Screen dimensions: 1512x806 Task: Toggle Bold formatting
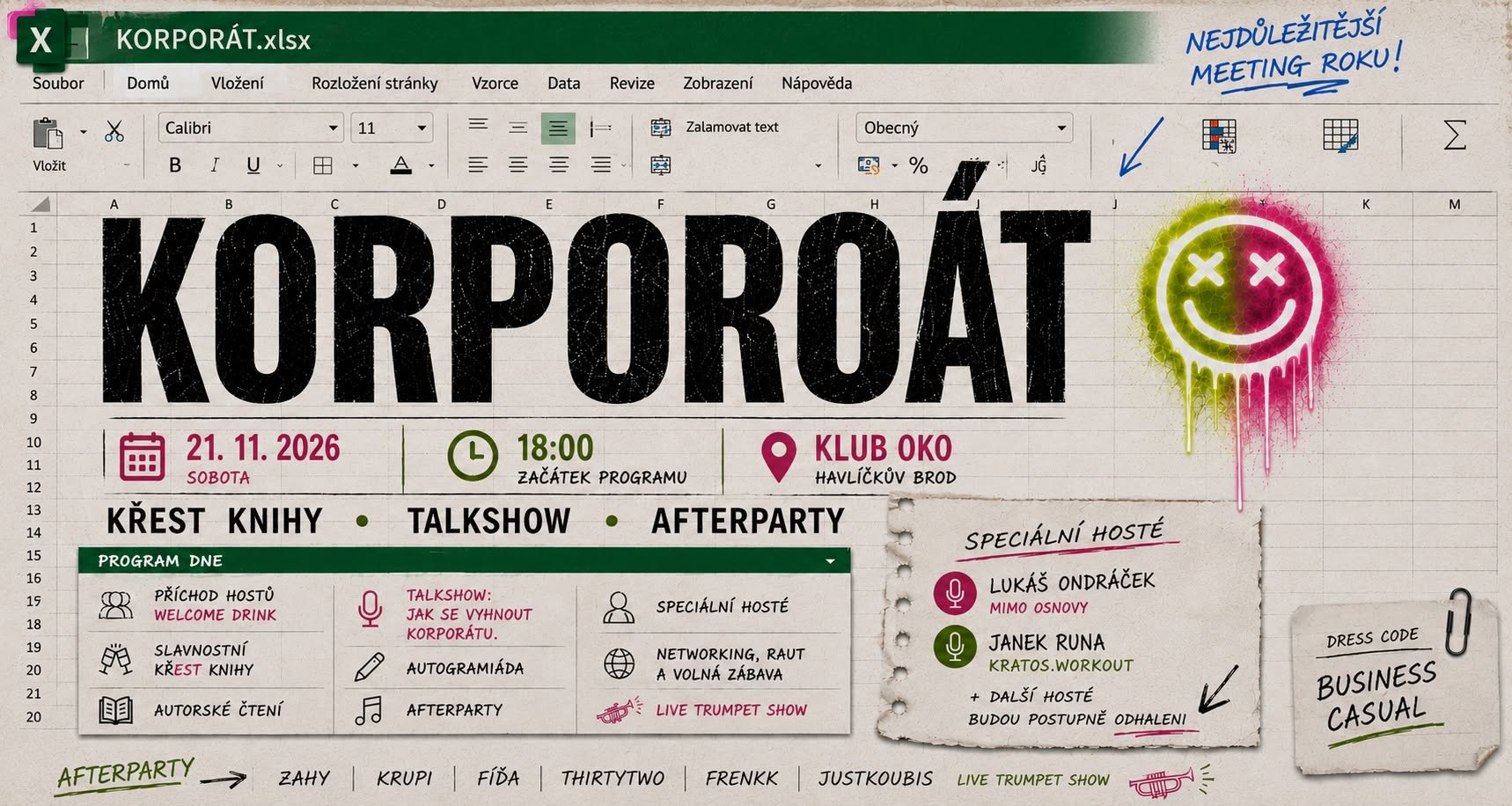pos(175,165)
